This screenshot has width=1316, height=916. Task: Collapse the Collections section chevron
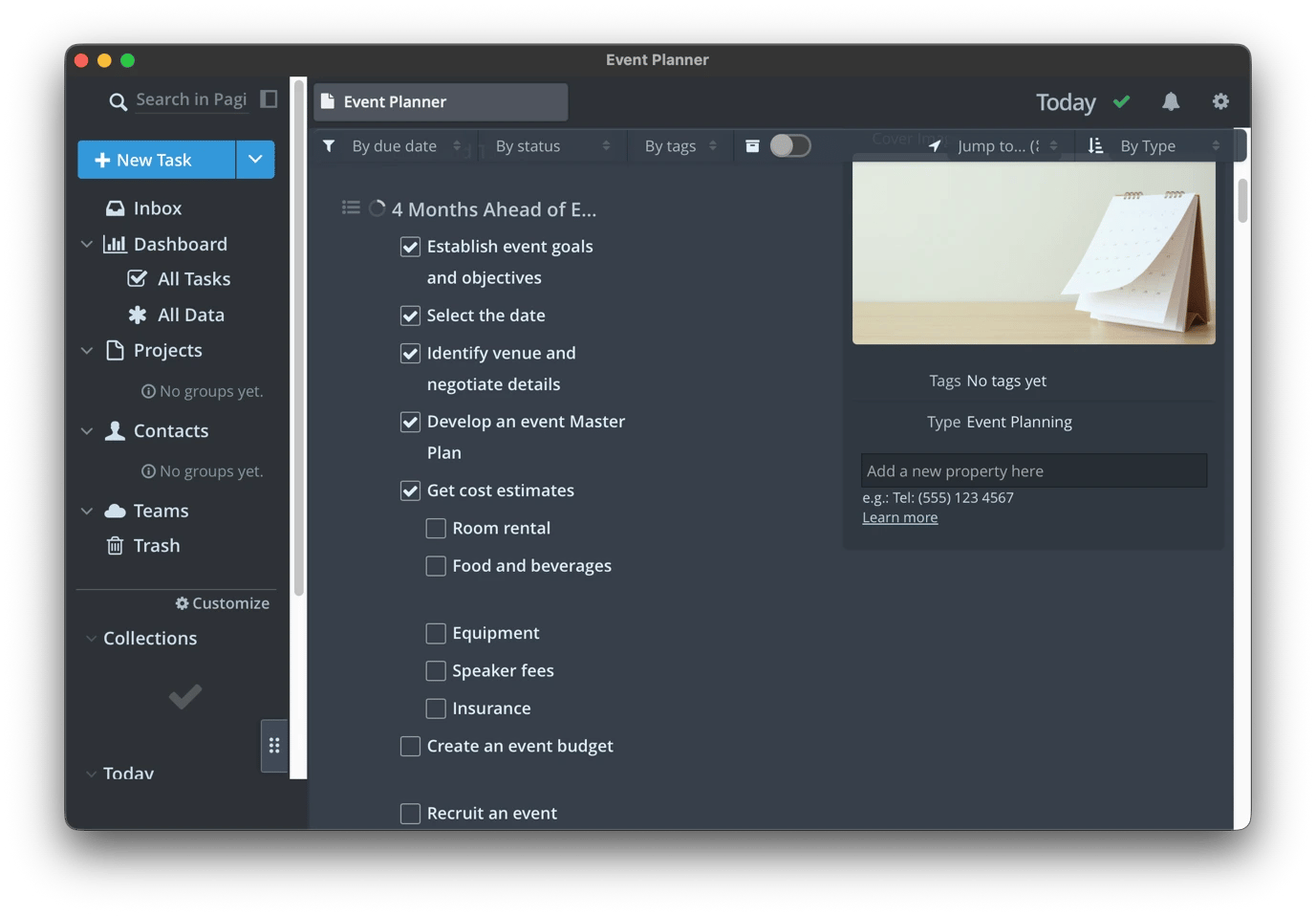[91, 639]
